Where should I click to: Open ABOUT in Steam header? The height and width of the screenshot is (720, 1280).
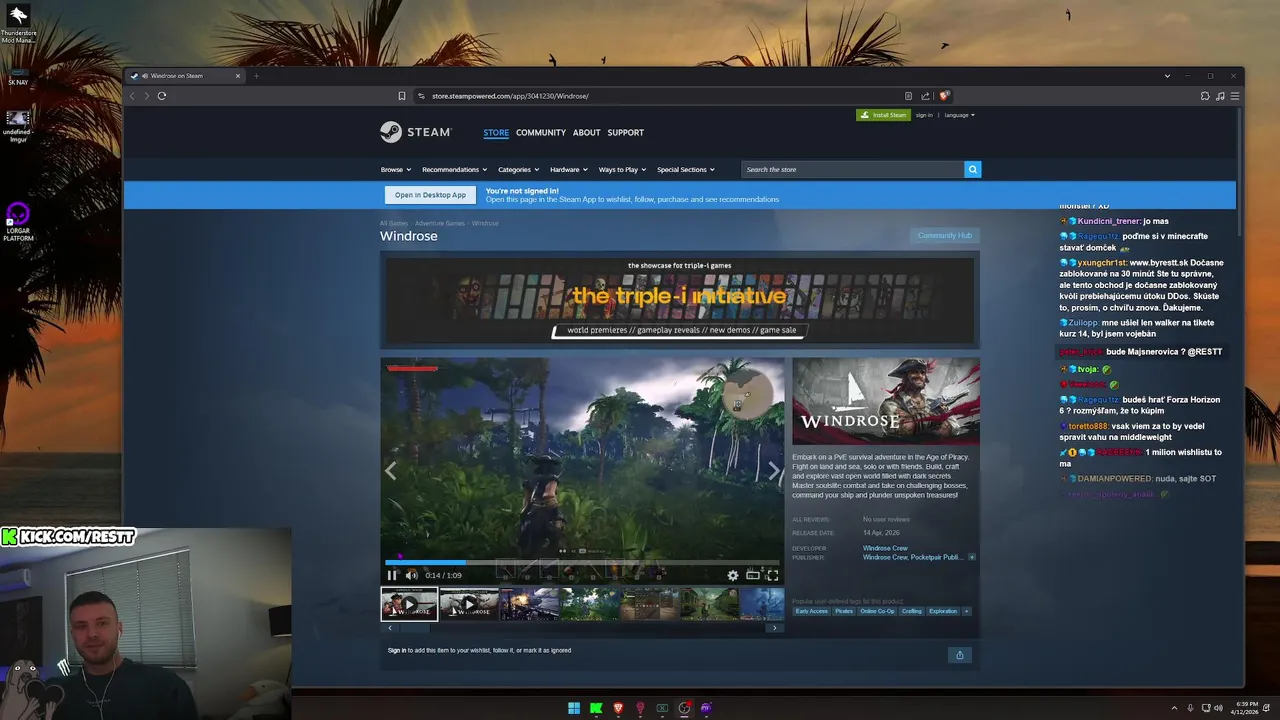(x=586, y=132)
